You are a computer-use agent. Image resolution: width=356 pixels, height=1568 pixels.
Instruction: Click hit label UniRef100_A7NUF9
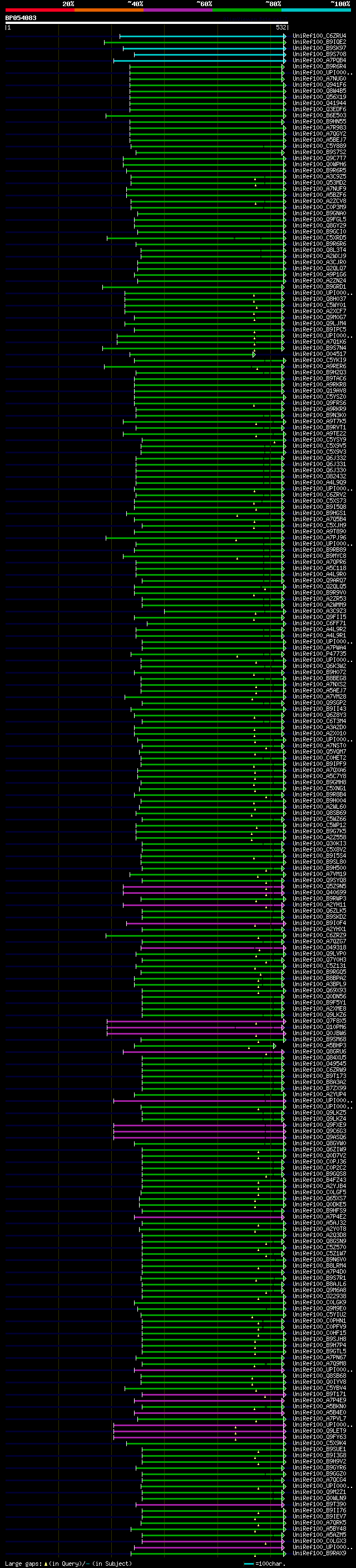pyautogui.click(x=319, y=189)
